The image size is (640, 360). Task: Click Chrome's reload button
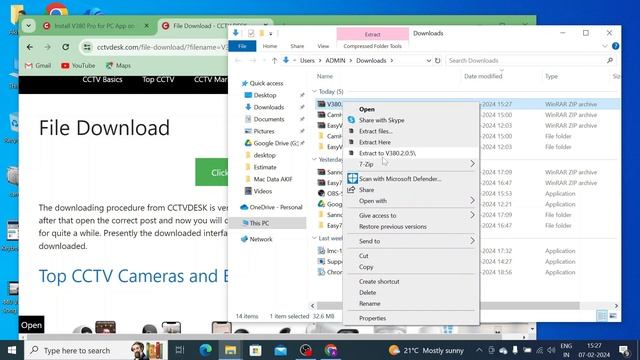click(65, 47)
